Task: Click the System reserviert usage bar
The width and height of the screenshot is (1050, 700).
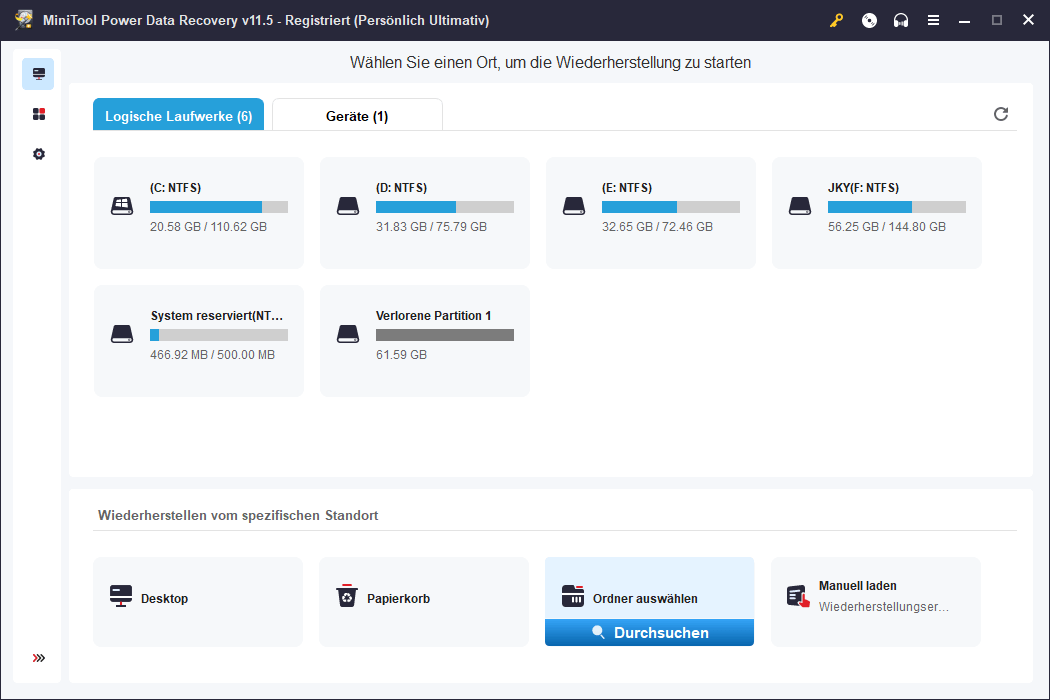Action: point(219,335)
